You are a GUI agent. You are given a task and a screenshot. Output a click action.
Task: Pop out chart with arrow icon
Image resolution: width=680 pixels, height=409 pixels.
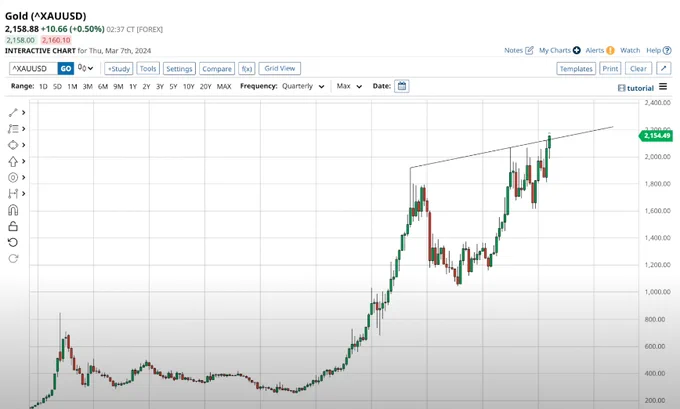click(x=664, y=69)
